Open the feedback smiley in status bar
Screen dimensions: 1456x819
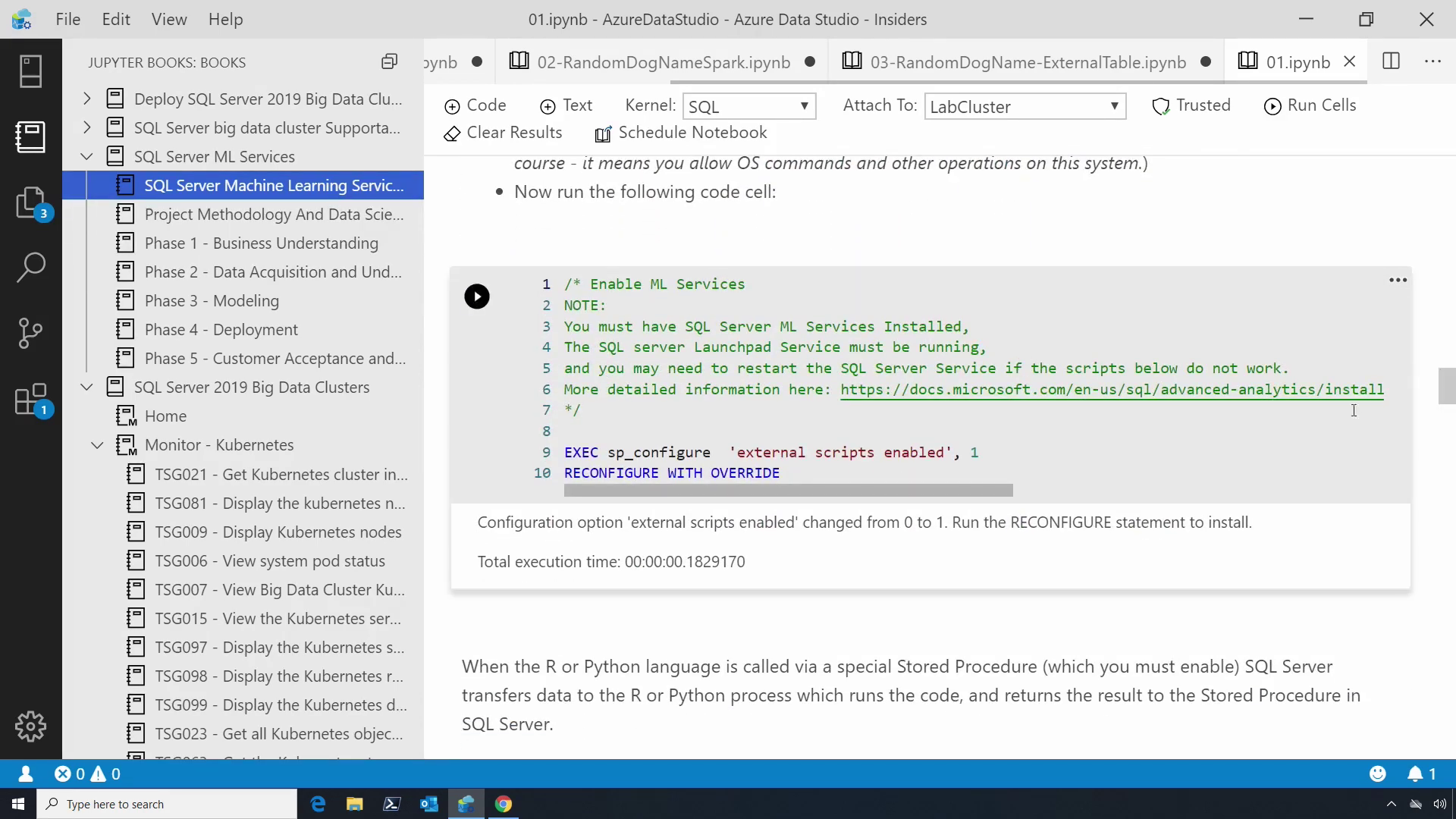click(x=1378, y=773)
